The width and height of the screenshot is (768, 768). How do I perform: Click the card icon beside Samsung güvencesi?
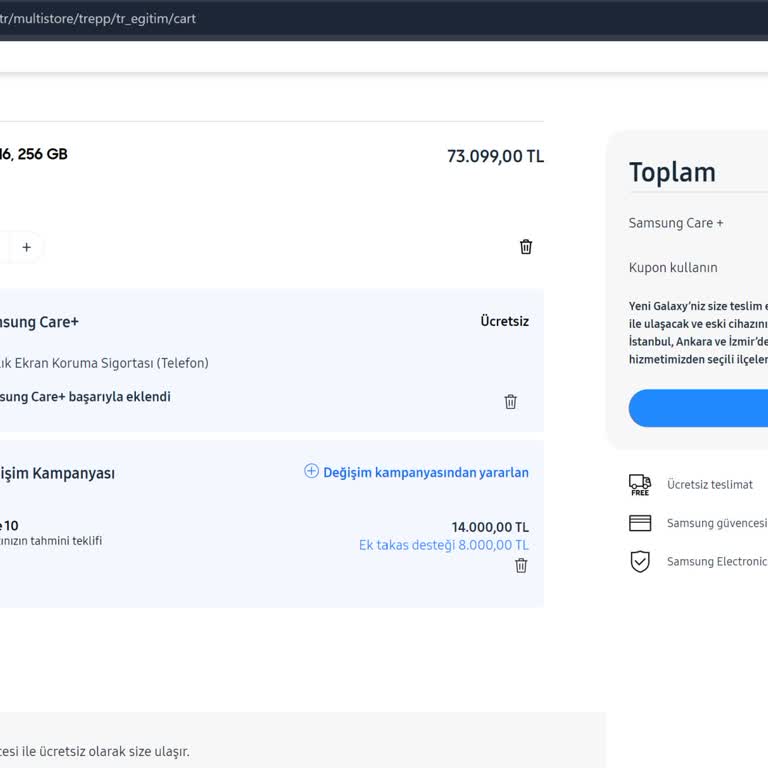tap(640, 523)
